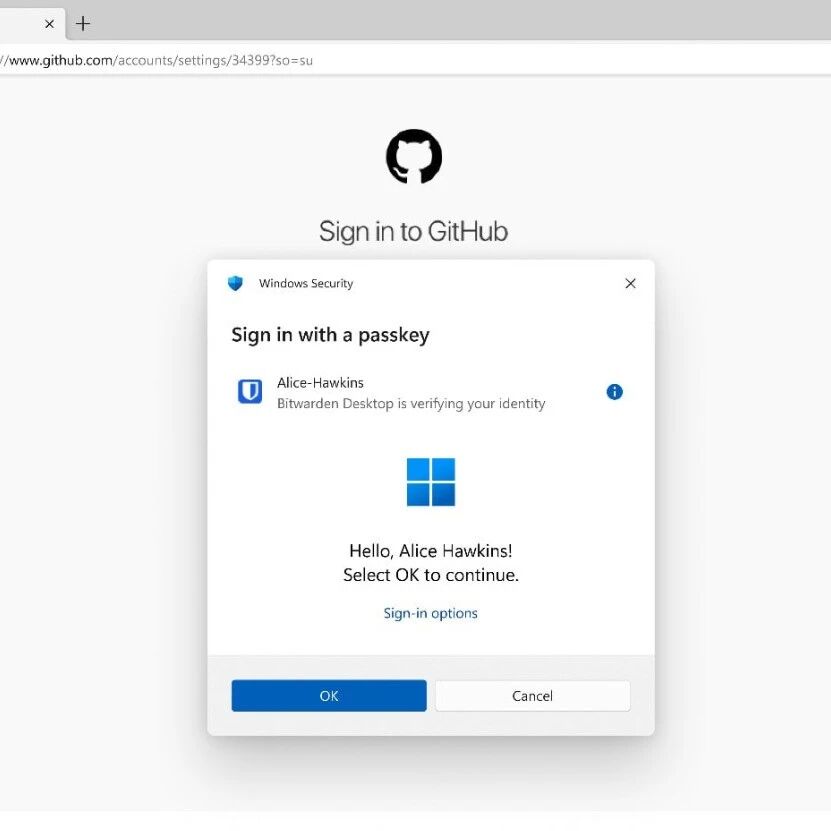
Task: Cancel the passkey sign-in dialog
Action: click(533, 695)
